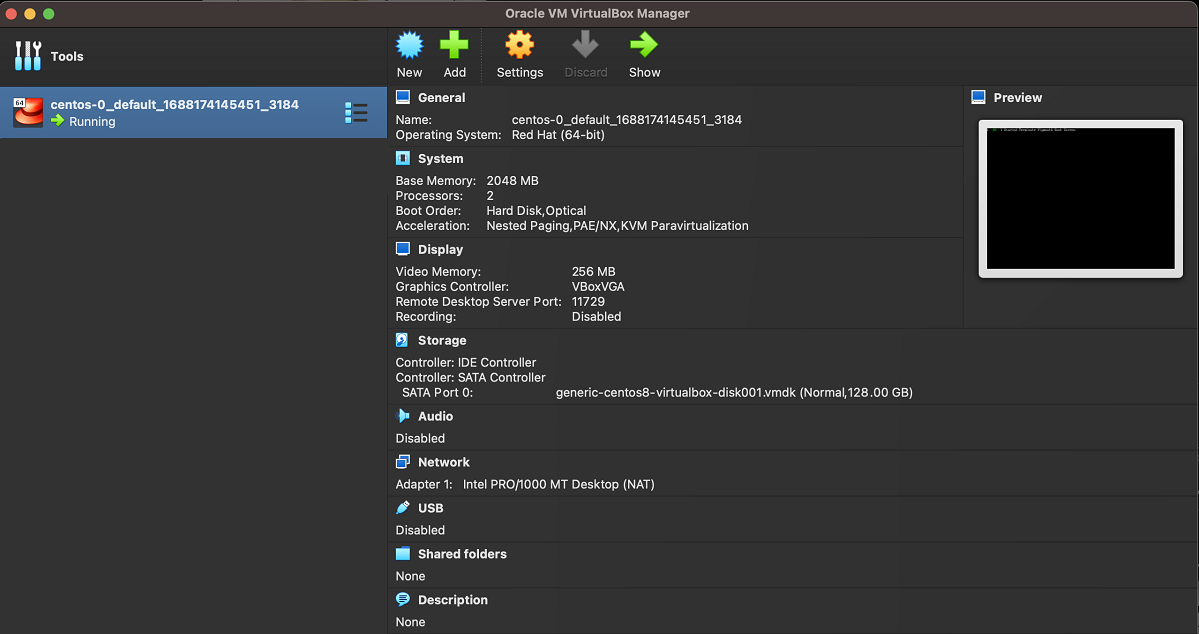Click the Preview section monitor icon
This screenshot has height=634, width=1199.
pyautogui.click(x=978, y=97)
